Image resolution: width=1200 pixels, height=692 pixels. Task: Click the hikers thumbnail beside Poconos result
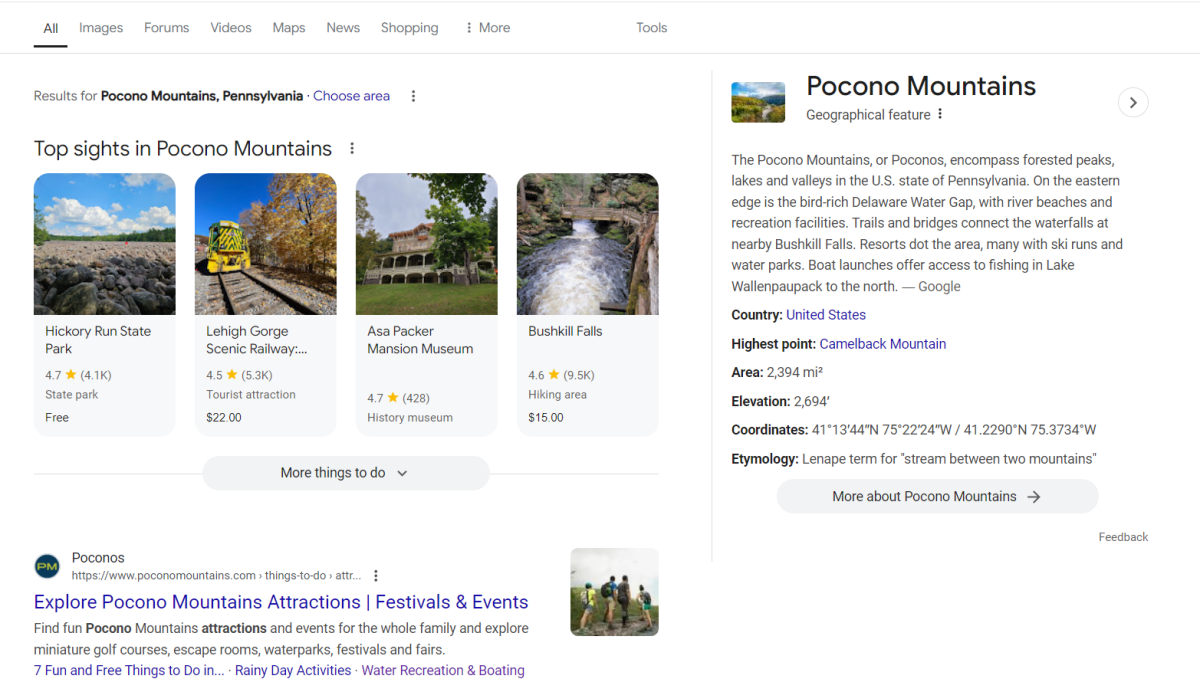615,592
